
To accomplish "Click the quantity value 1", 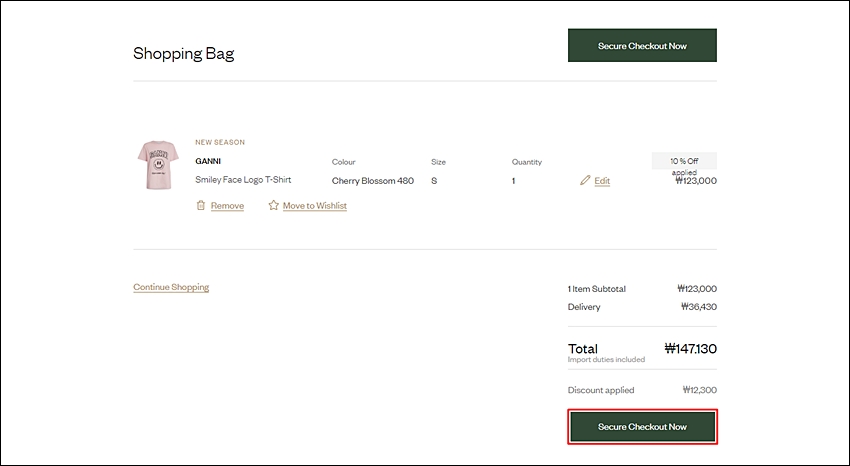I will pos(513,181).
